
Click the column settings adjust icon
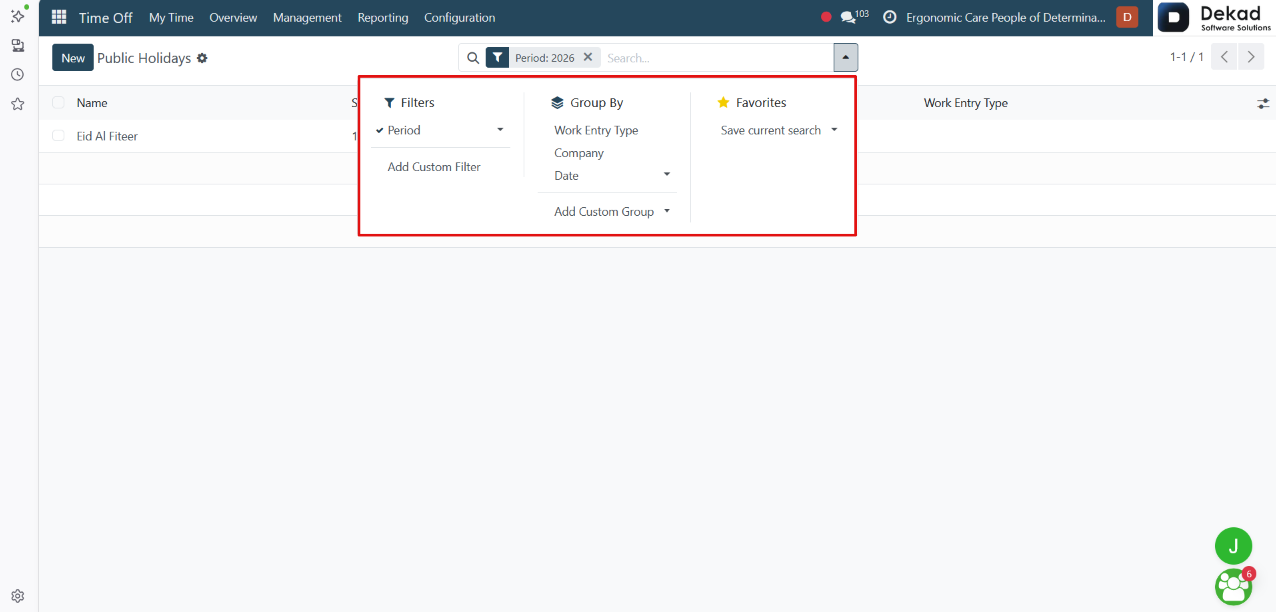(1263, 103)
